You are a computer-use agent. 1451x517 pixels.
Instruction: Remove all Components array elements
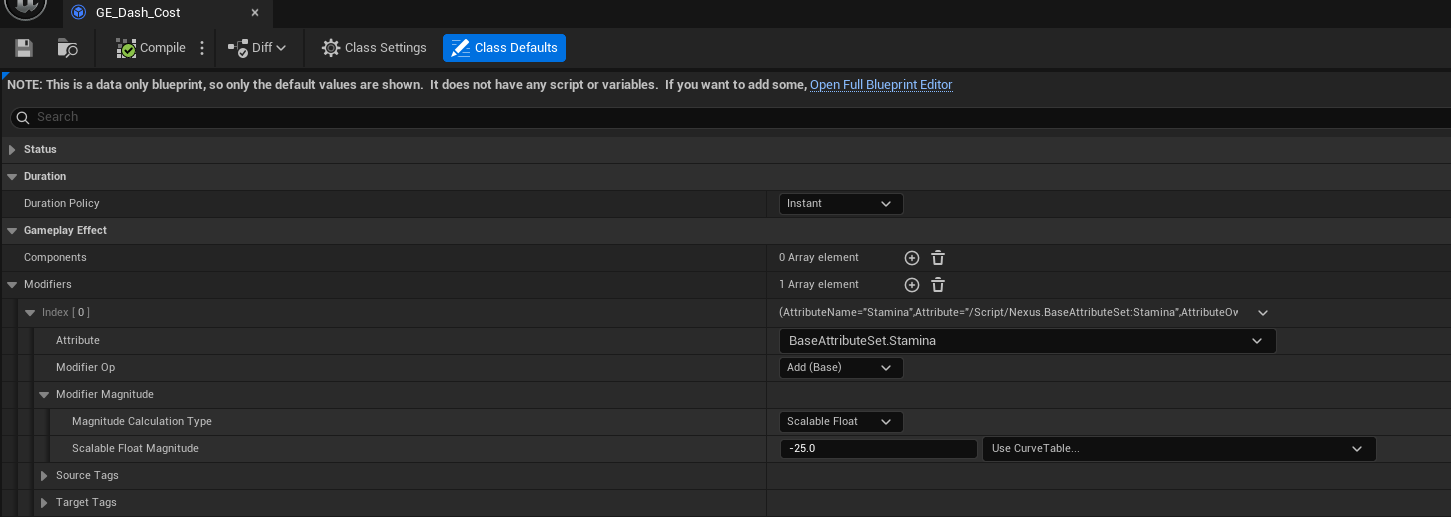(938, 258)
